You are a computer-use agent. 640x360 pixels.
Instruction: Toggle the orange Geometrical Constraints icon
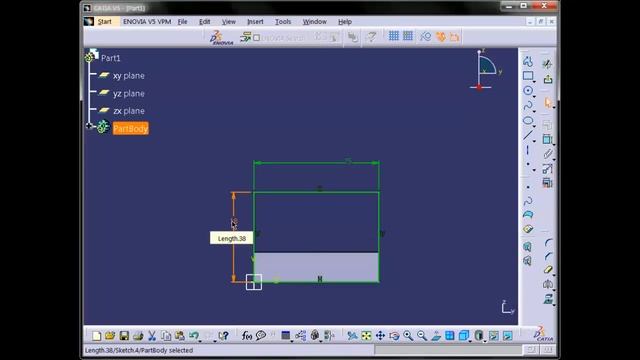click(x=440, y=37)
